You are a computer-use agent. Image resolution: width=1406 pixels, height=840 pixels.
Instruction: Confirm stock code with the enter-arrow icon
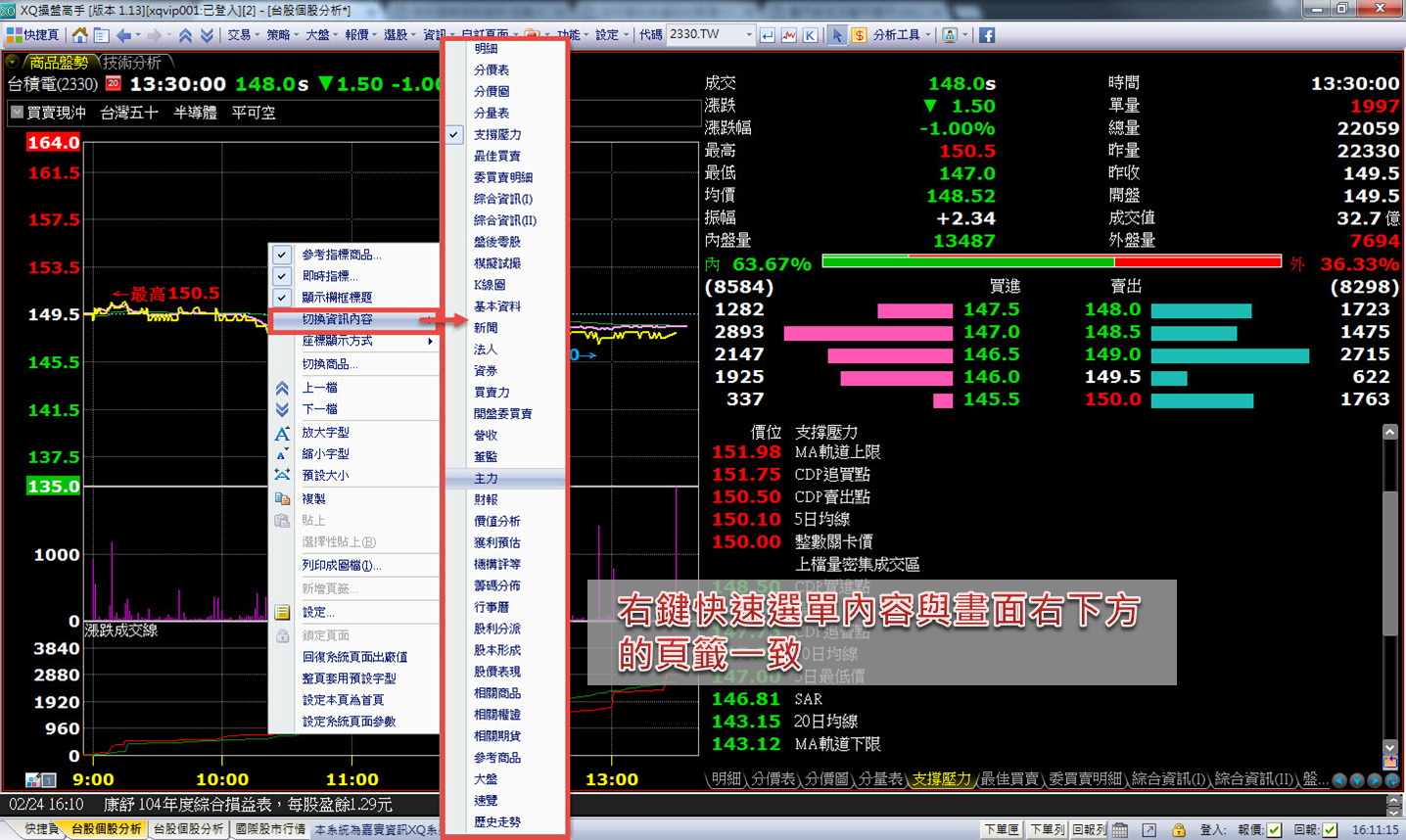pyautogui.click(x=768, y=35)
